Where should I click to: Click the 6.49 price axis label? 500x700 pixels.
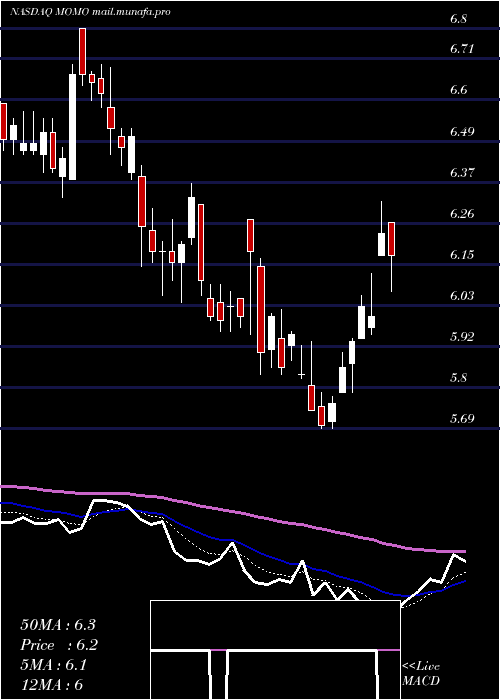pyautogui.click(x=462, y=131)
